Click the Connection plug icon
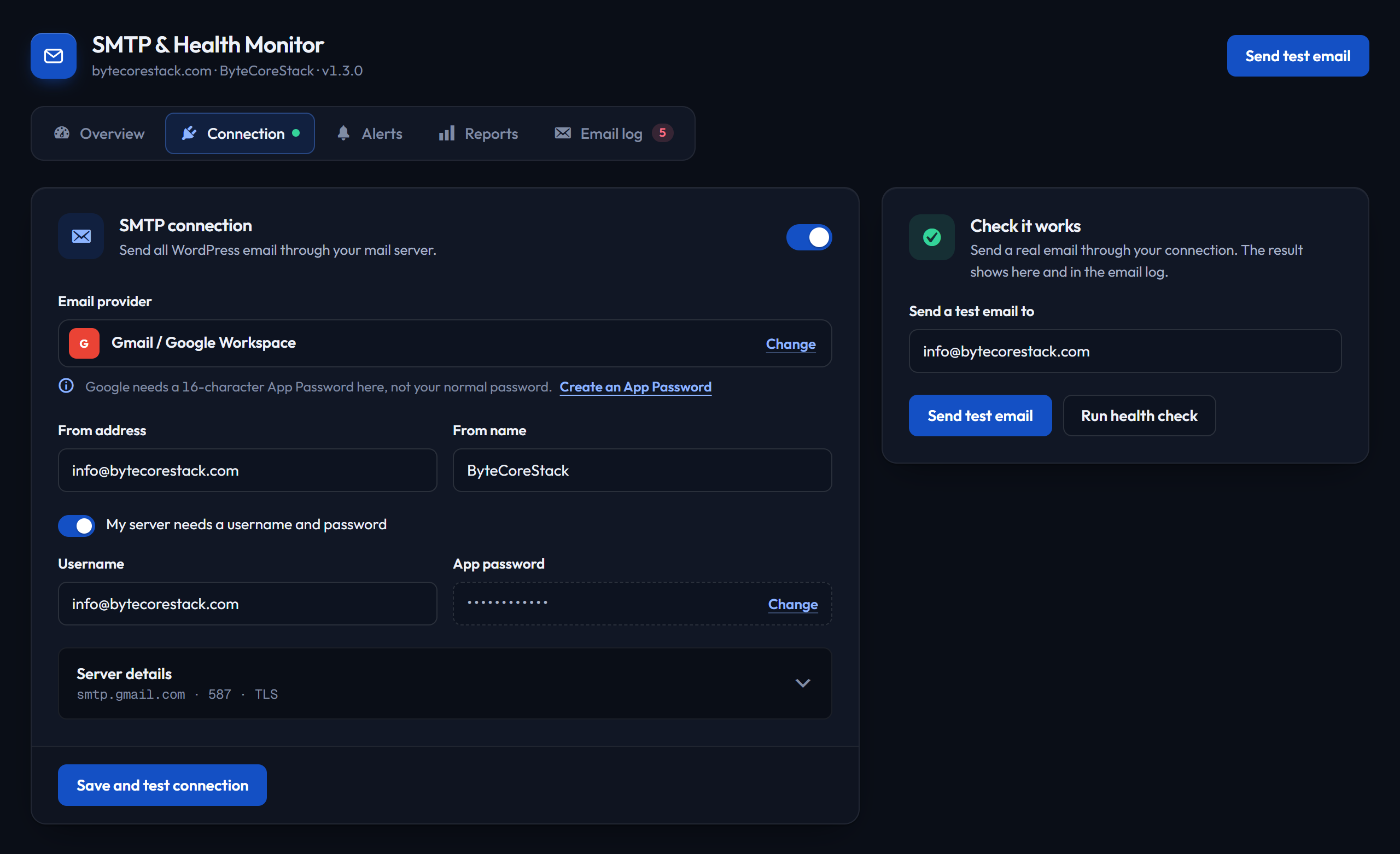The width and height of the screenshot is (1400, 854). [189, 133]
